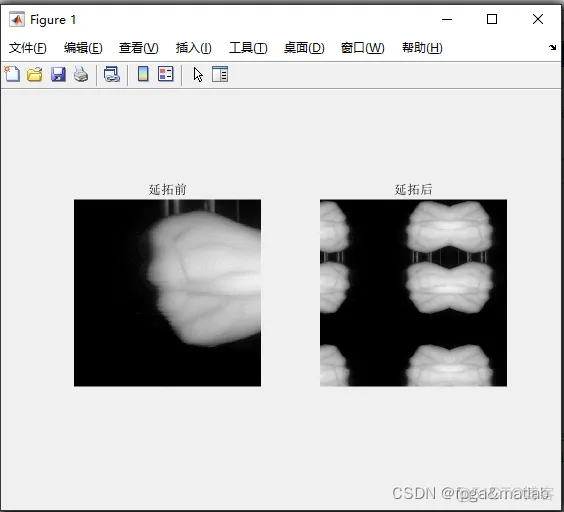Select the 延拓后 image plot
Image resolution: width=564 pixels, height=512 pixels.
pyautogui.click(x=414, y=293)
